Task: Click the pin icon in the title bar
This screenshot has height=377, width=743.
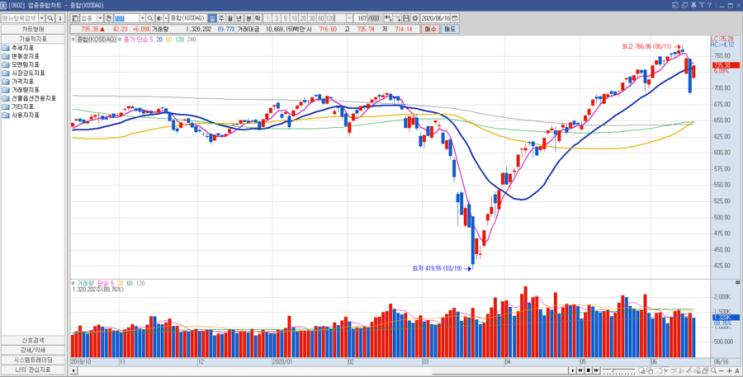Action: [693, 5]
